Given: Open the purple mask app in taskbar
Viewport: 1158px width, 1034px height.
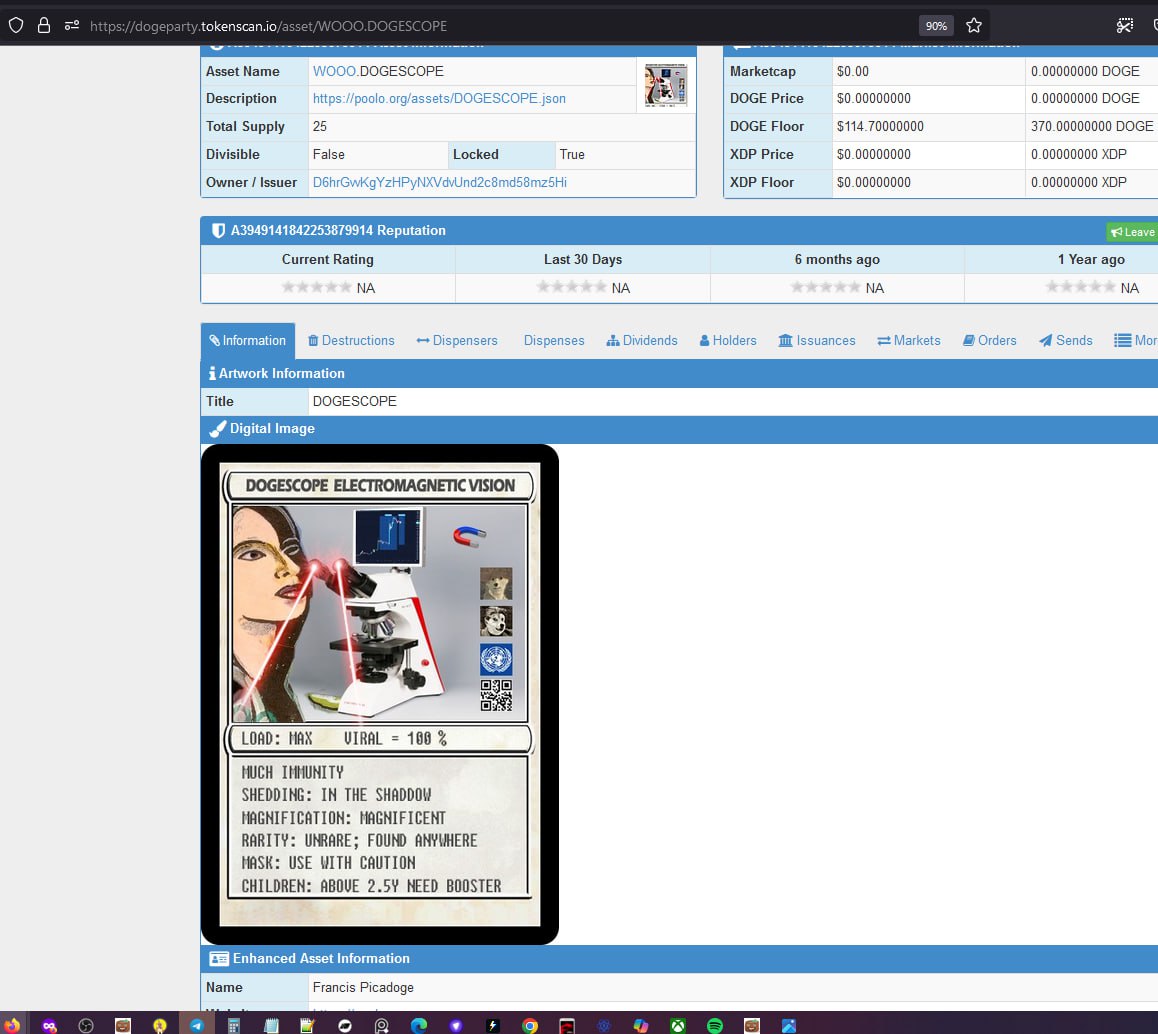Looking at the screenshot, I should pyautogui.click(x=49, y=1025).
